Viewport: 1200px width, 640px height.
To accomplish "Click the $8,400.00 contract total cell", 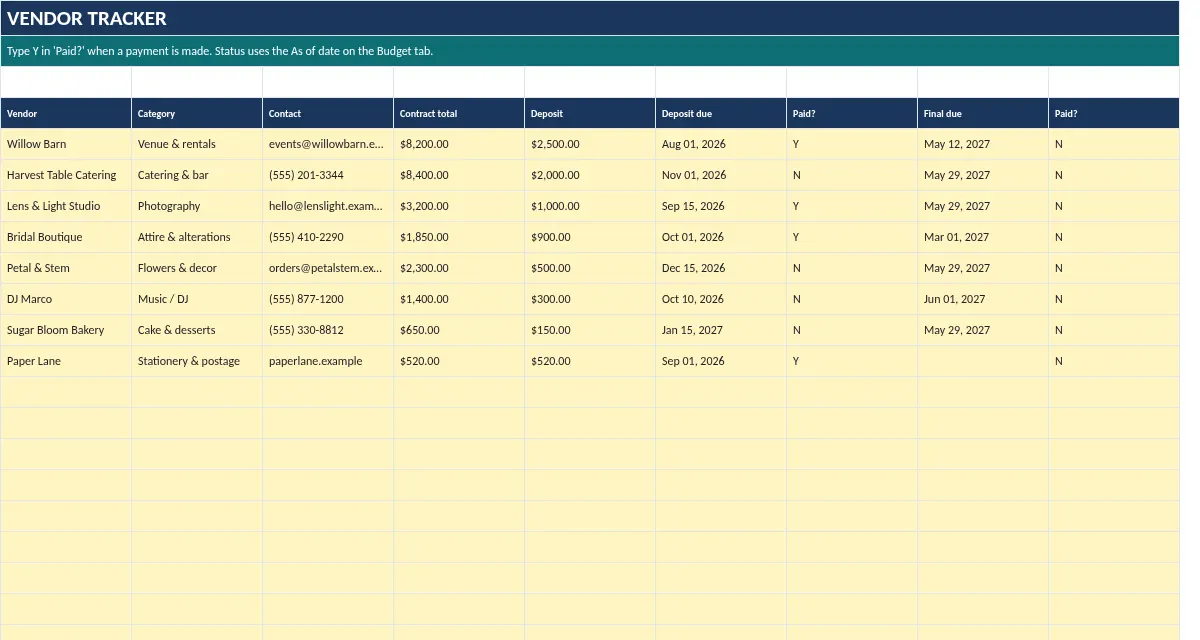I will click(459, 175).
